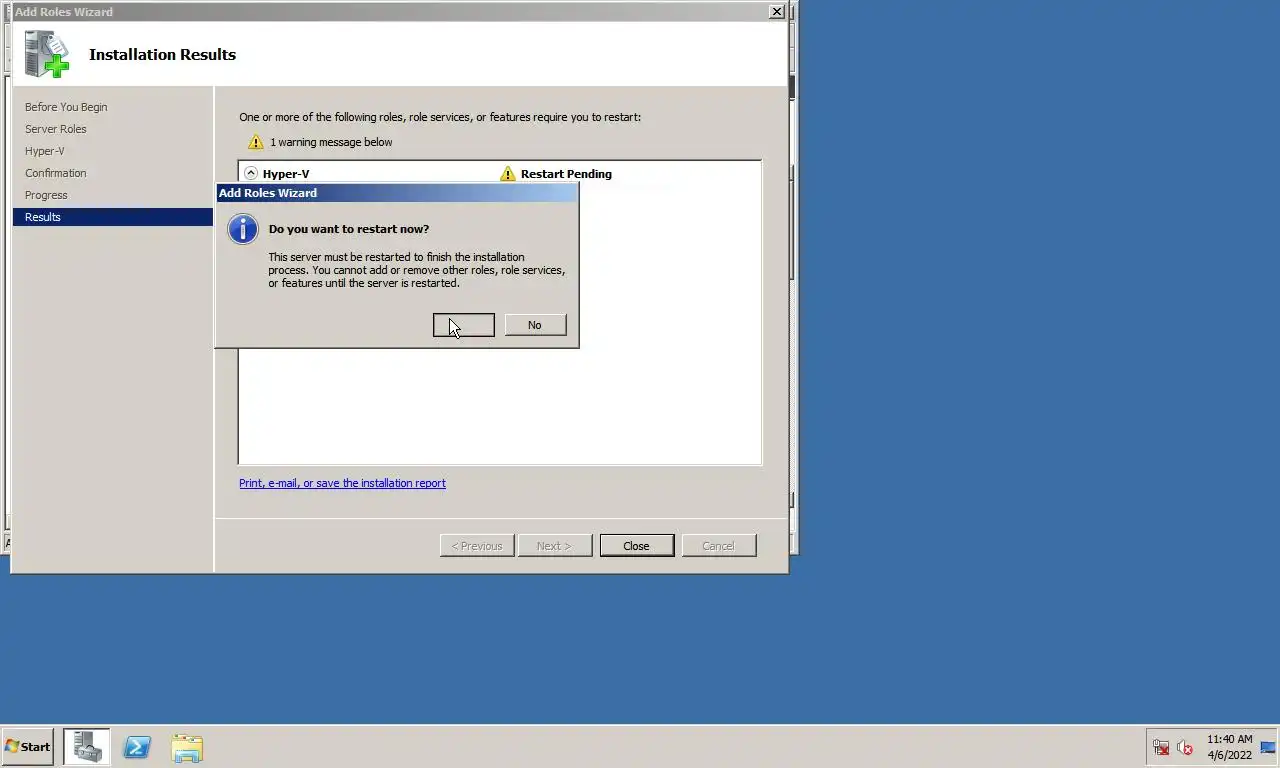This screenshot has height=768, width=1280.
Task: Close the Add Roles Wizard window with X
Action: point(776,12)
